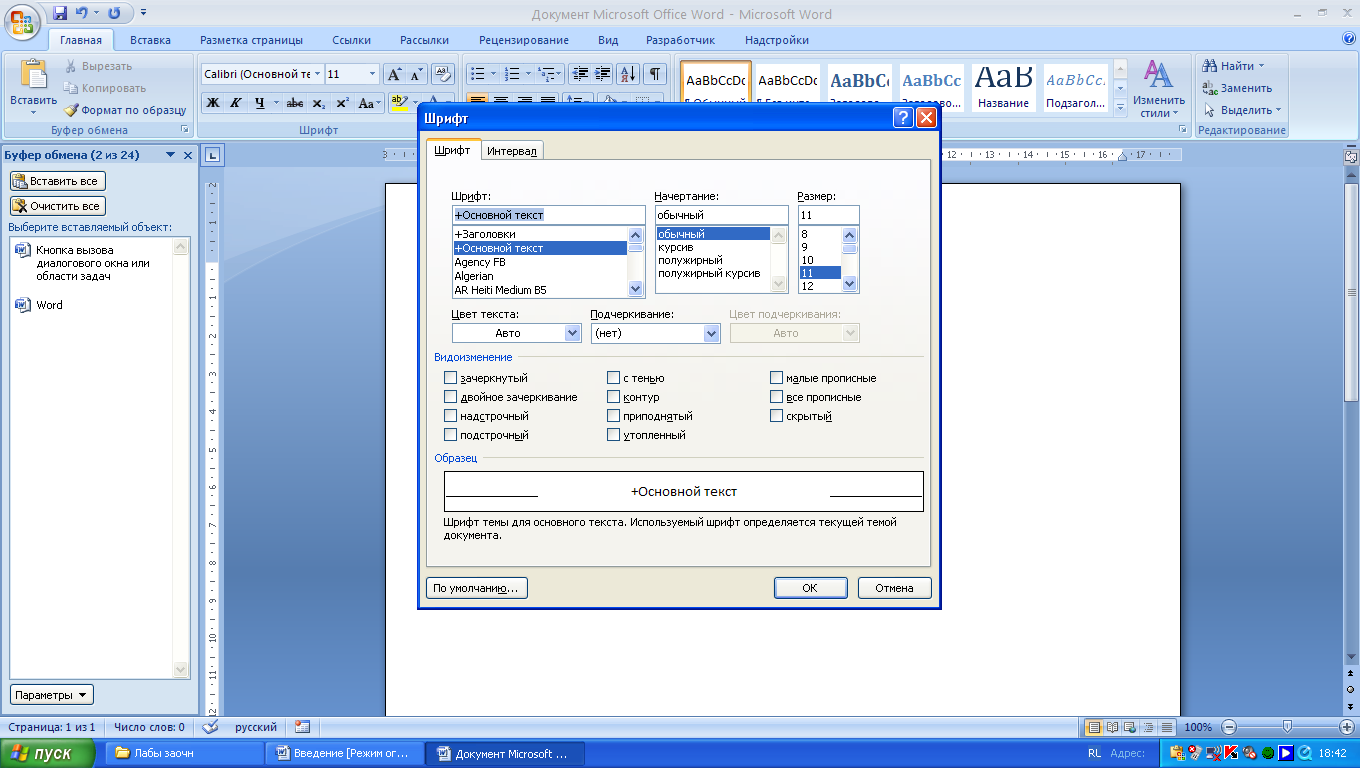Open the Ссылки ribbon tab
The image size is (1360, 768).
(351, 40)
